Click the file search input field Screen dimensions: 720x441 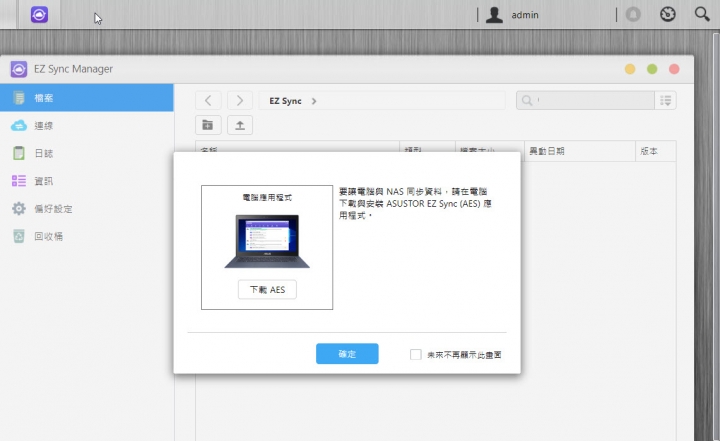[585, 100]
